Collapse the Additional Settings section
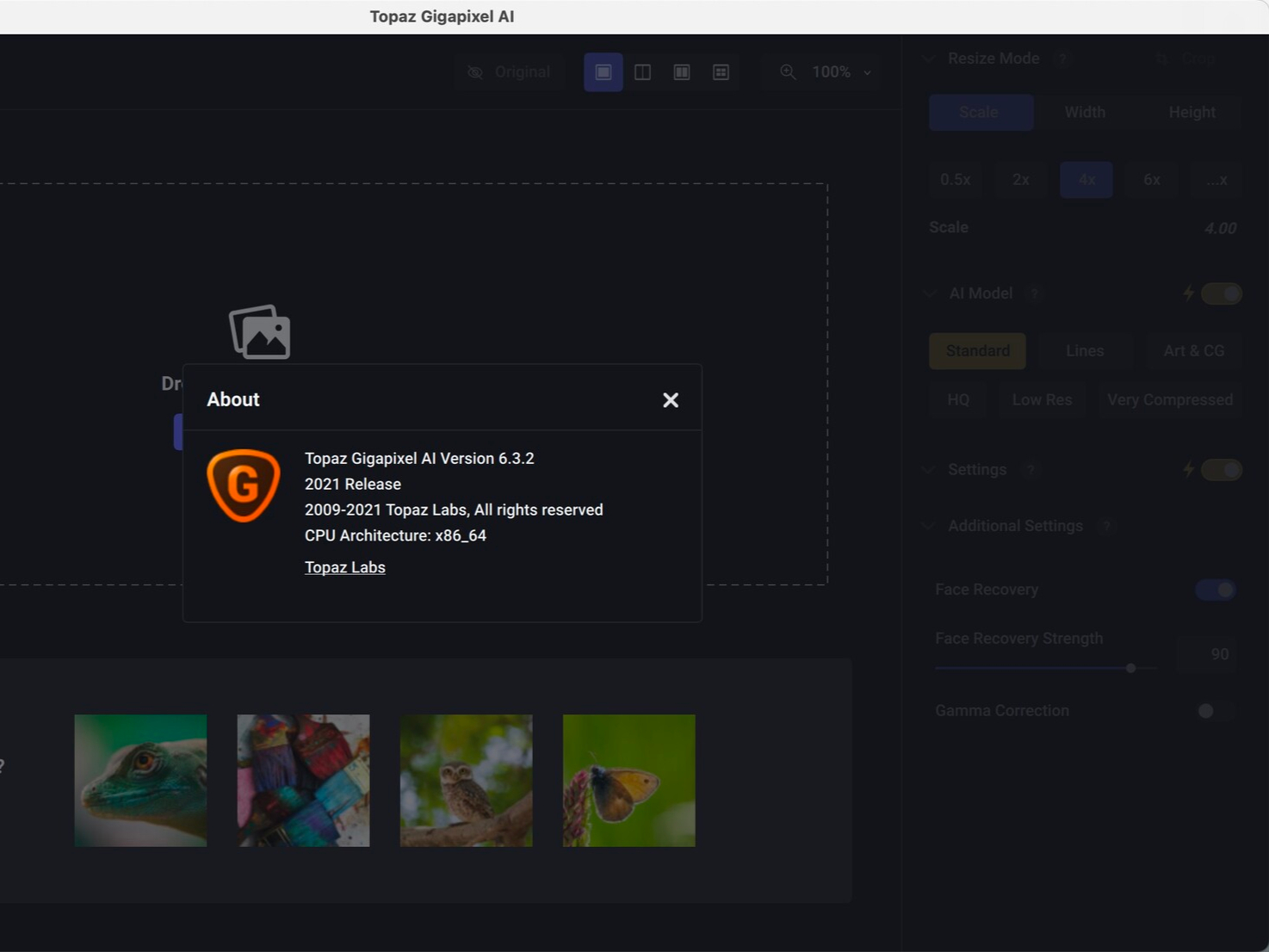The width and height of the screenshot is (1269, 952). coord(928,526)
